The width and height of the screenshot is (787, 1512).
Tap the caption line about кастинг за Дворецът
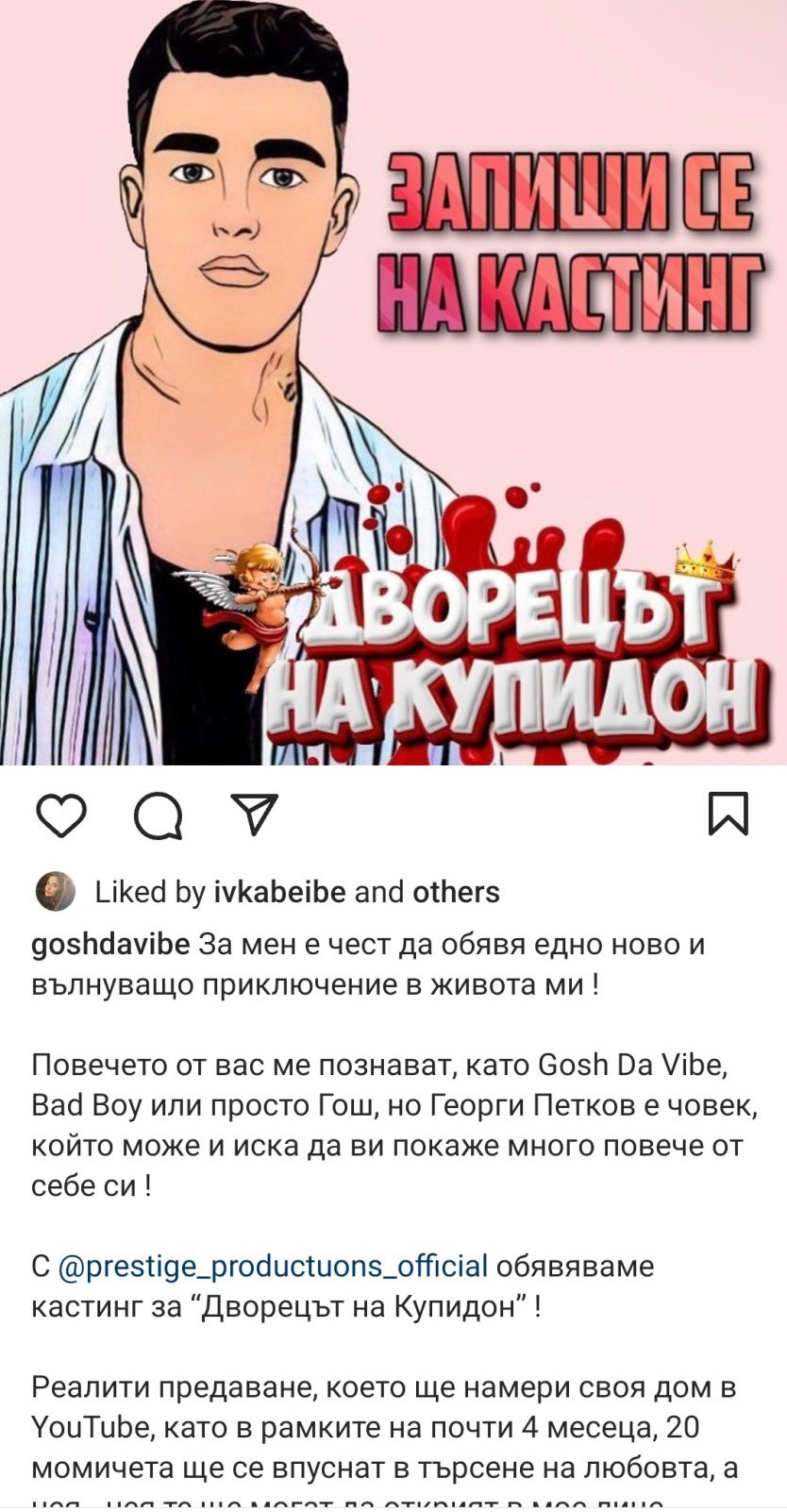[343, 1286]
